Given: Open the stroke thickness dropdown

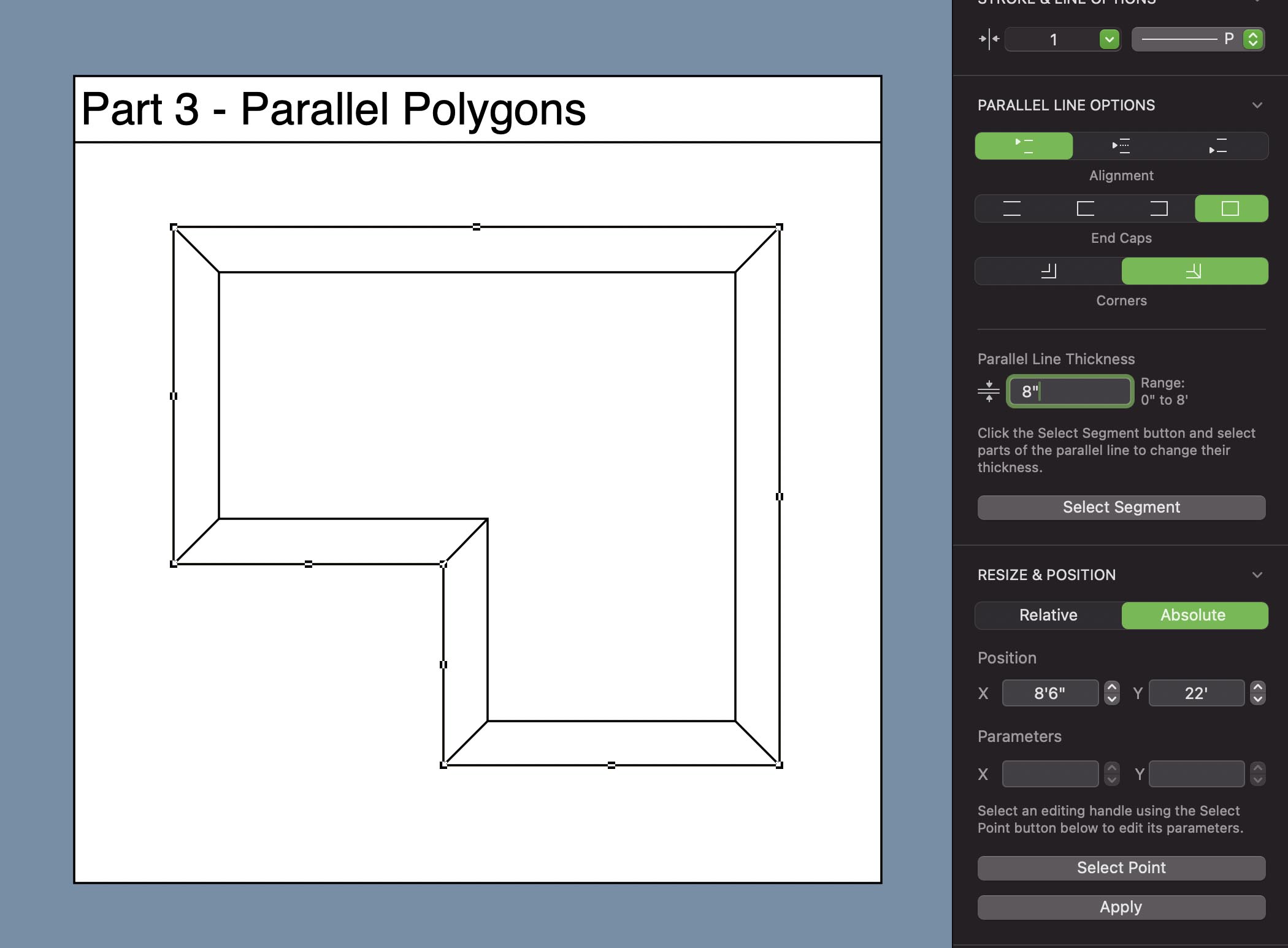Looking at the screenshot, I should coord(1109,40).
